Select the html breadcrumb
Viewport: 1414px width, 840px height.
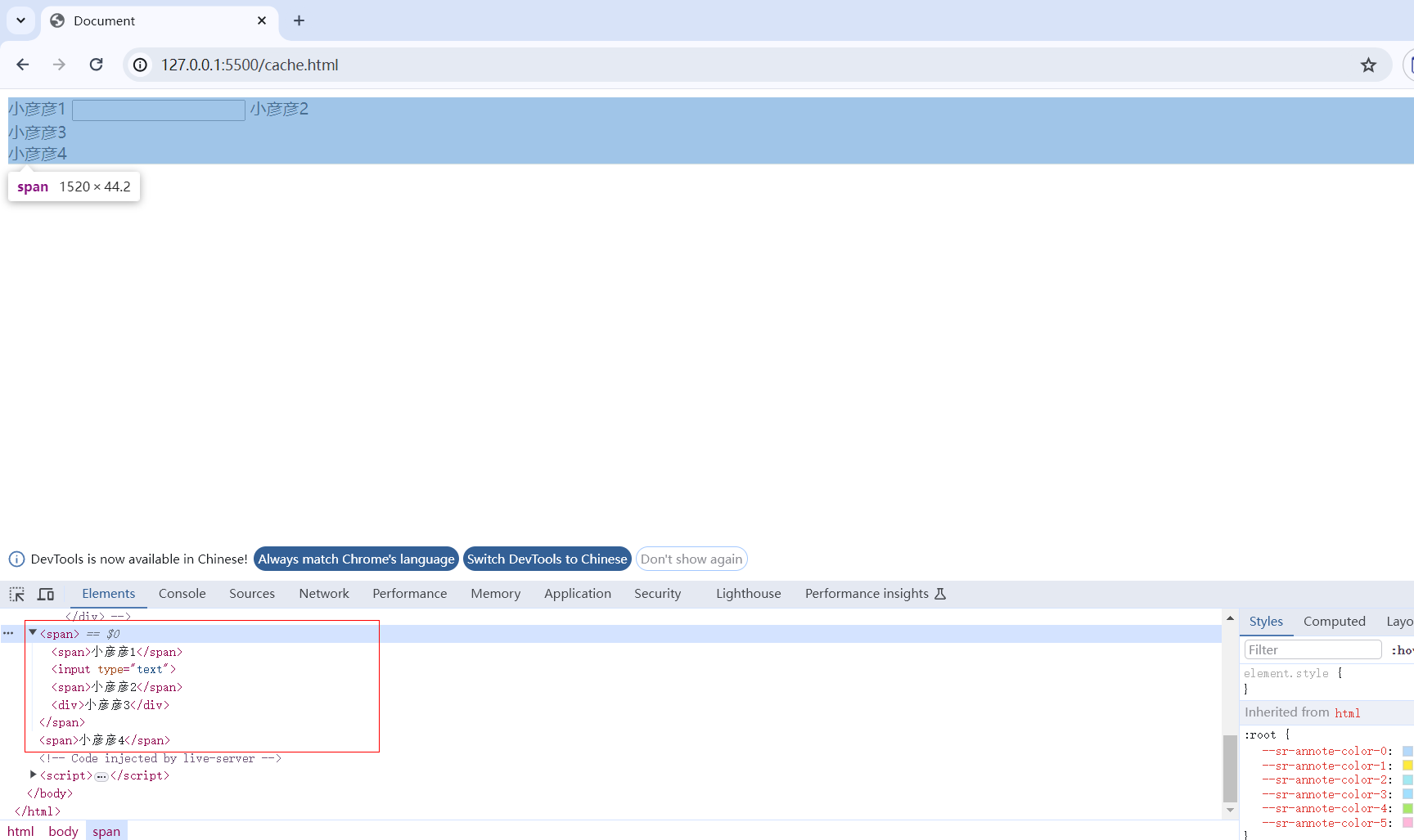[20, 831]
